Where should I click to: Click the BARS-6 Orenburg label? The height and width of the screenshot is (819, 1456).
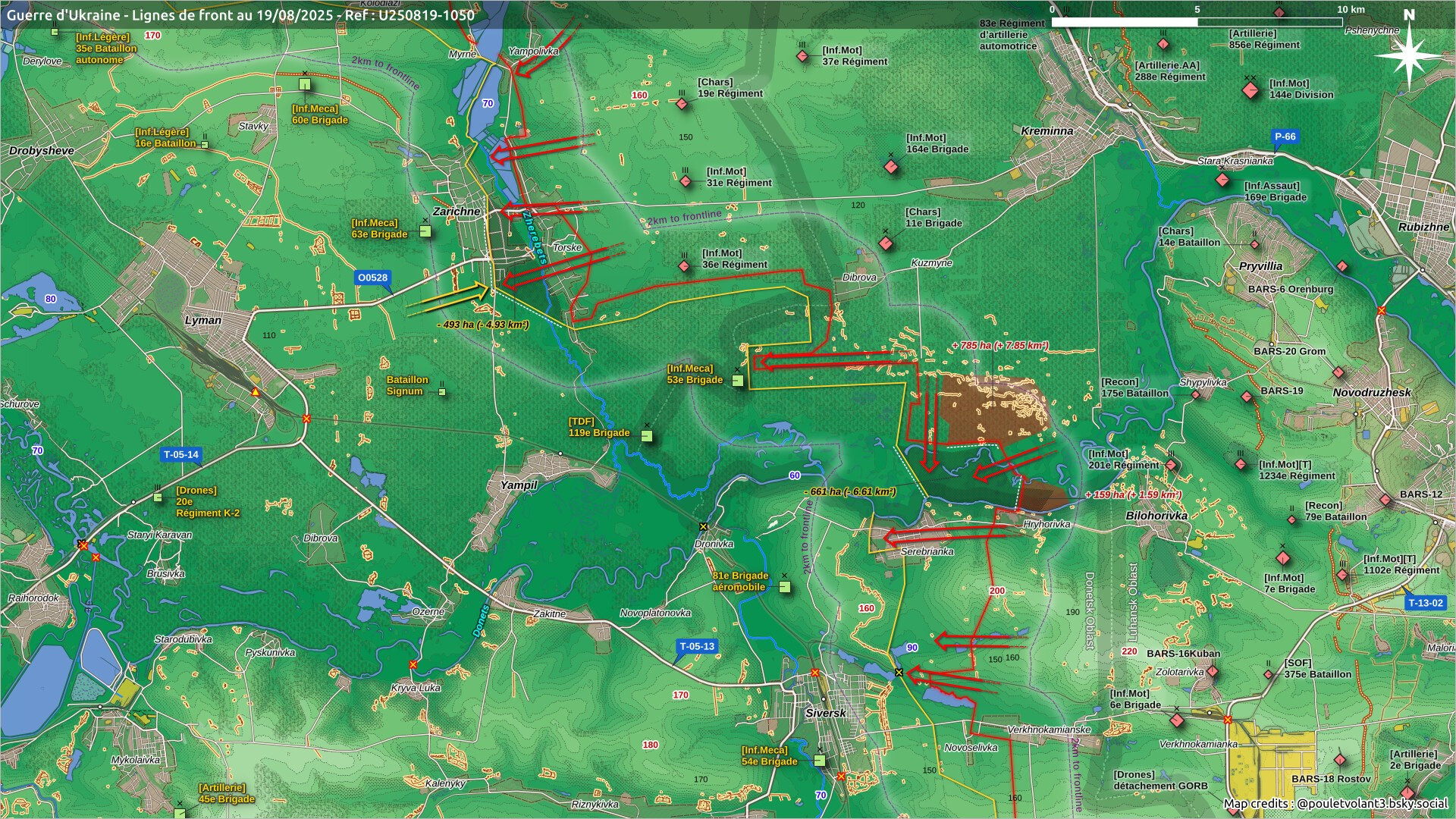coord(1291,290)
